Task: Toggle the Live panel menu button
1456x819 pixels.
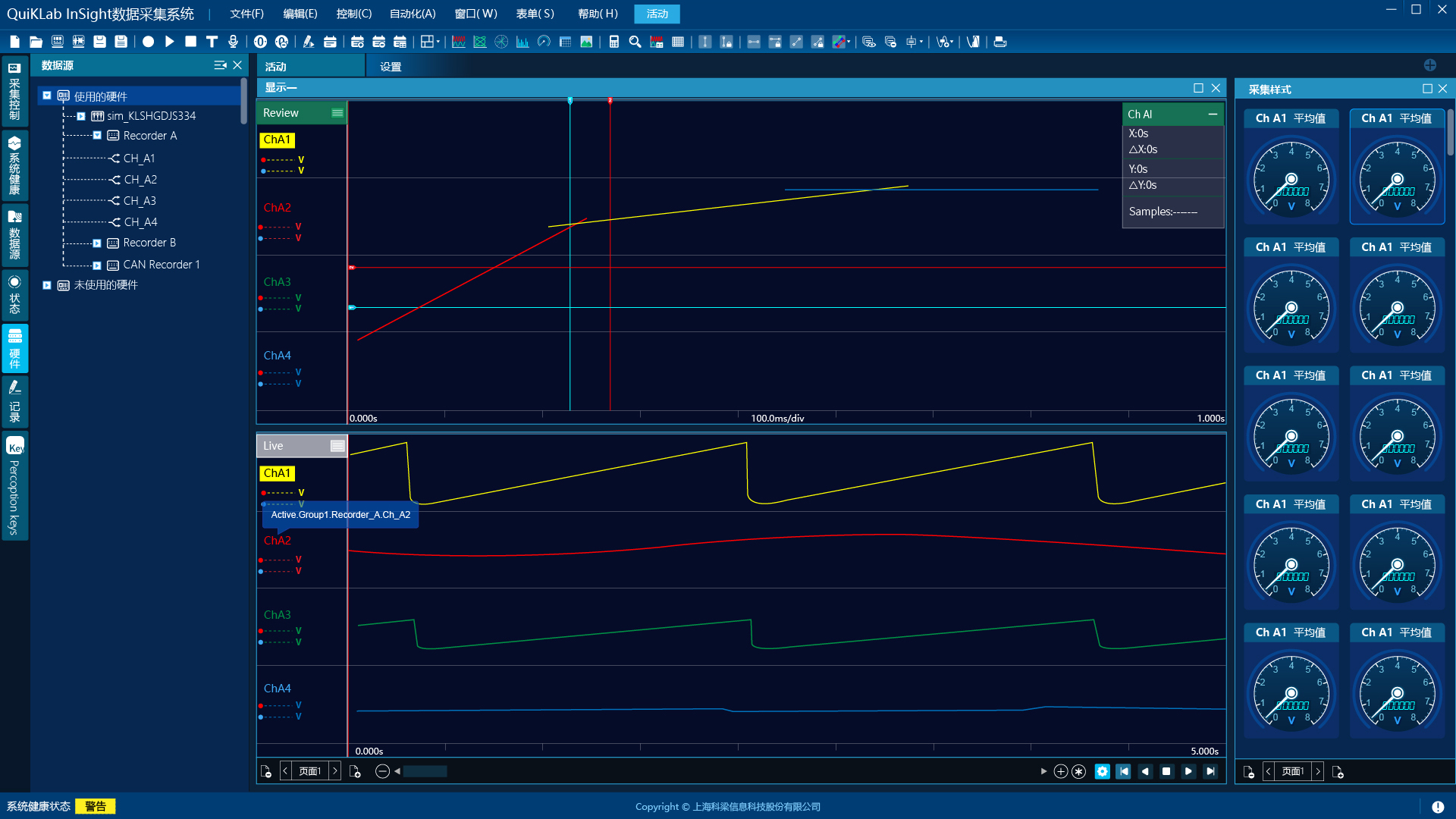Action: tap(337, 446)
